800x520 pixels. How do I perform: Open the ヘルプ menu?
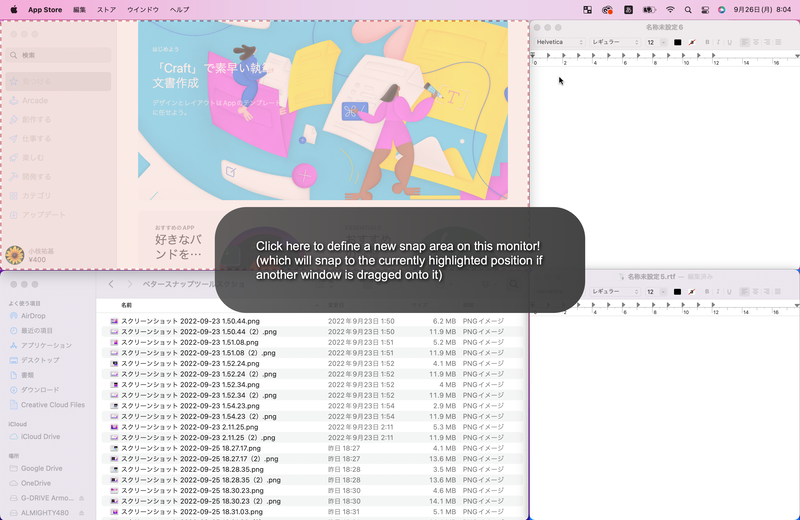tap(179, 10)
